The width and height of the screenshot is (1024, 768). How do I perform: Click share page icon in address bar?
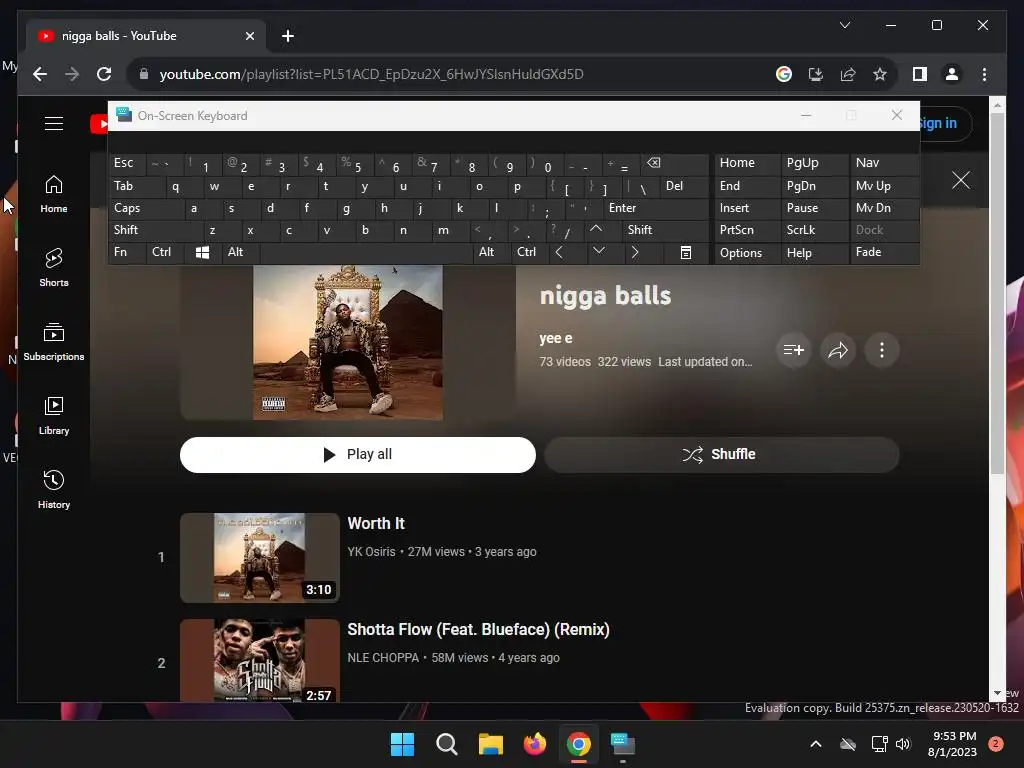(848, 74)
